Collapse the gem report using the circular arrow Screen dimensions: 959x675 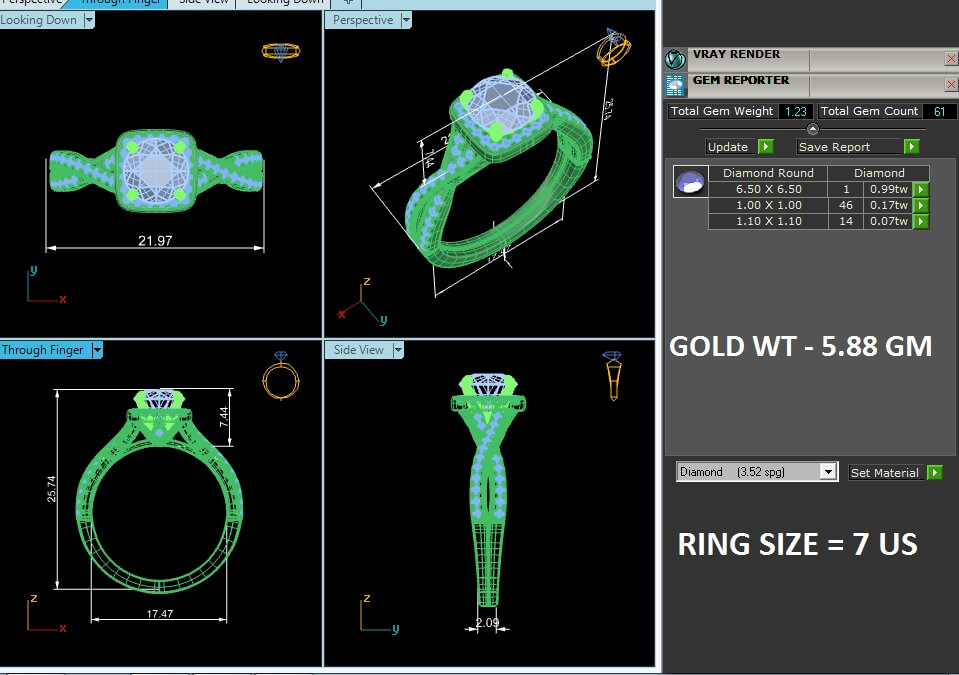(813, 129)
